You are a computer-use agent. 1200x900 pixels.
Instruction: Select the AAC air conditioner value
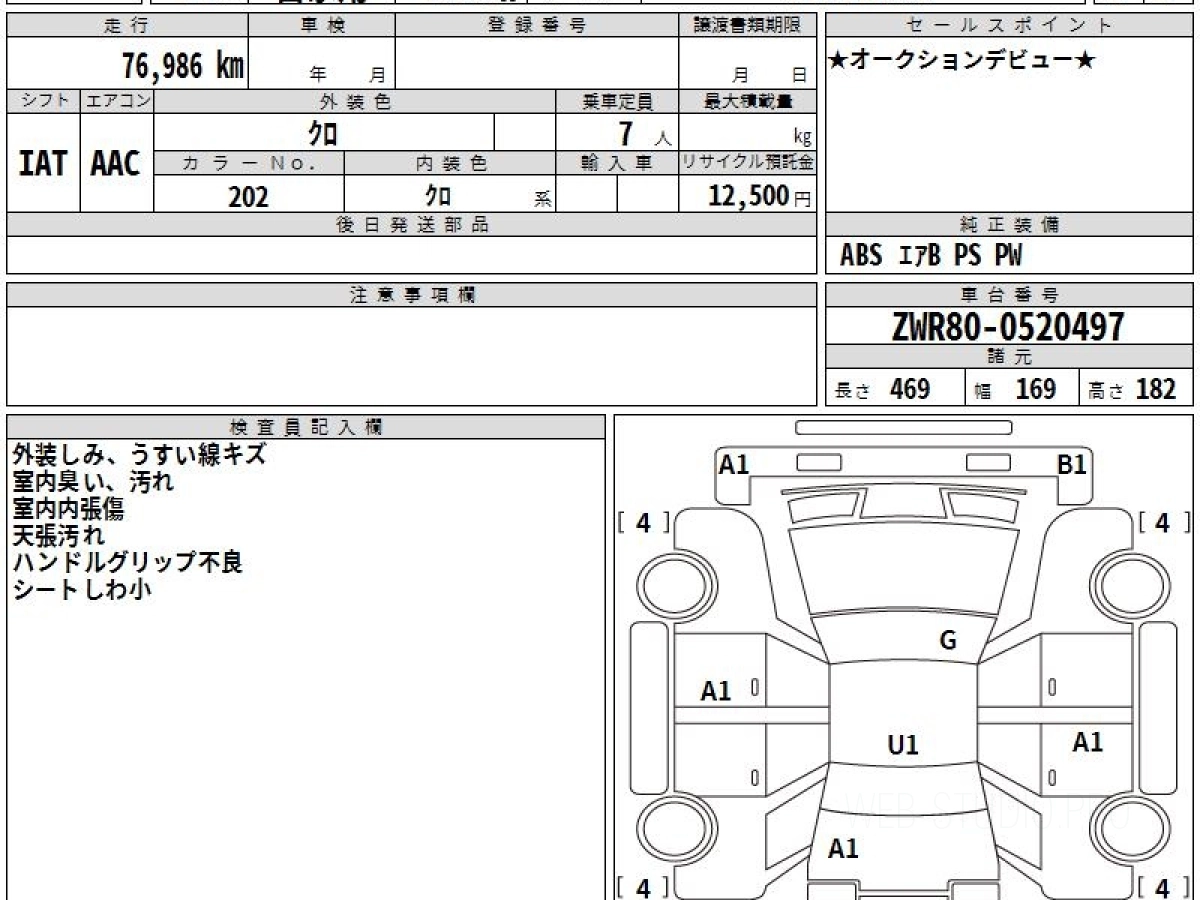coord(116,163)
